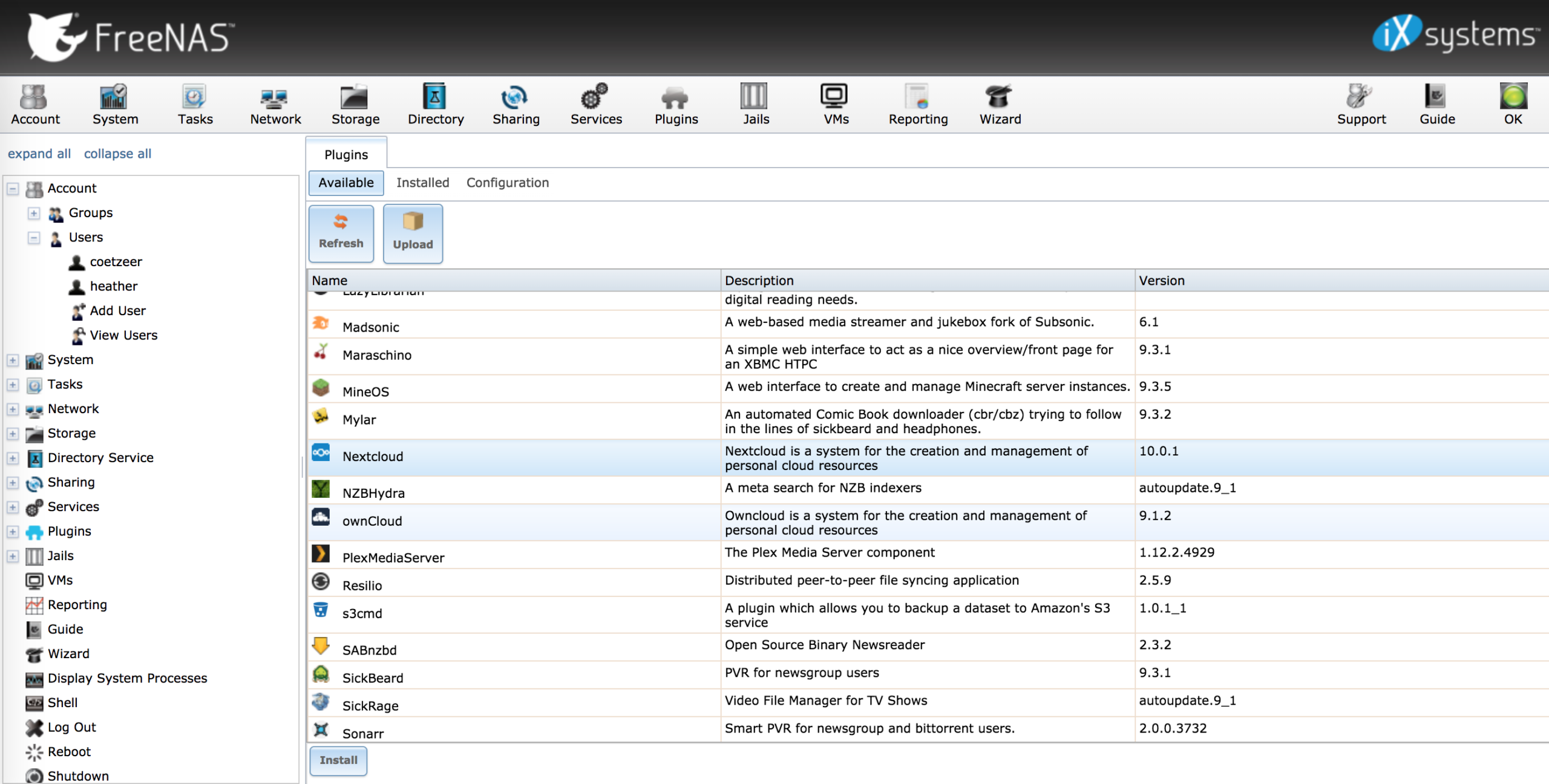This screenshot has width=1549, height=784.
Task: Expand the System tree node
Action: click(13, 361)
